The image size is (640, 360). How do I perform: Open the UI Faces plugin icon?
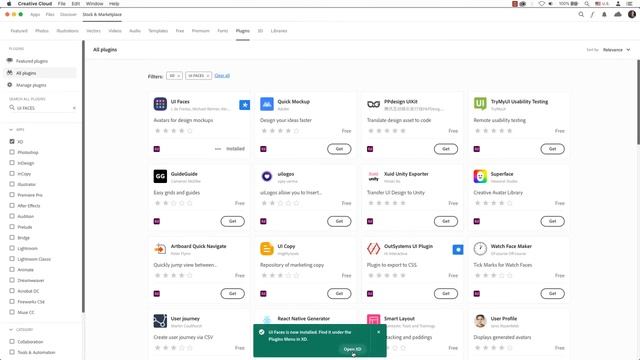(x=160, y=104)
